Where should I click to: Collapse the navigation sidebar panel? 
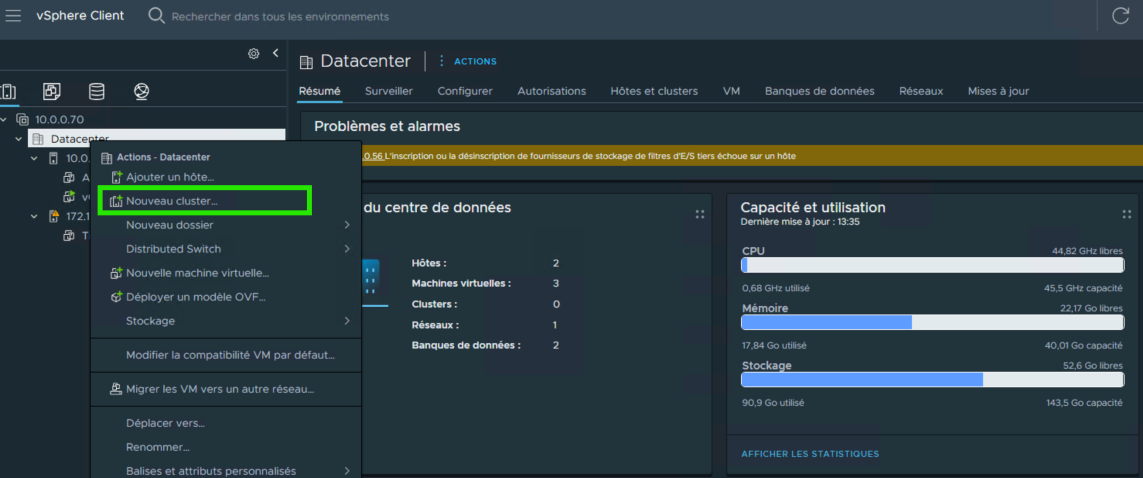click(275, 53)
